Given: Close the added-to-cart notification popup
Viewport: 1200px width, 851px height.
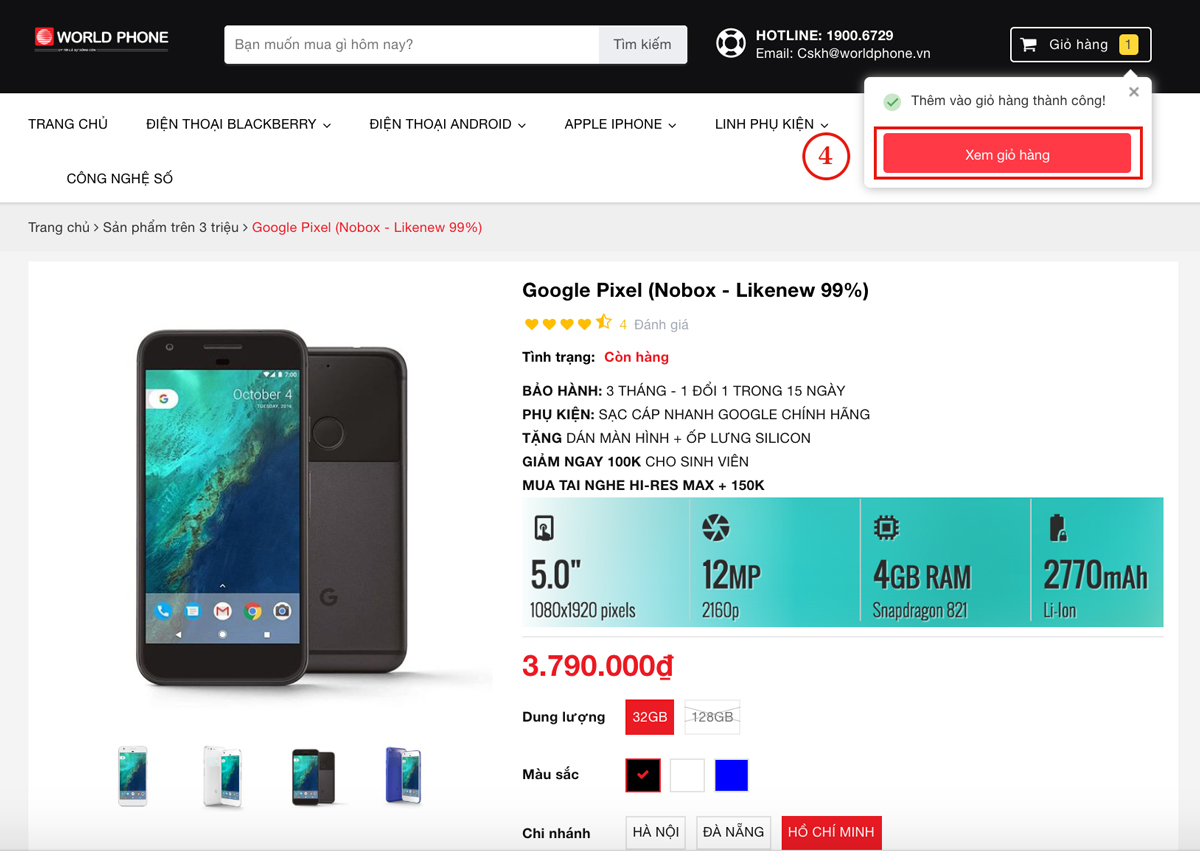Looking at the screenshot, I should pyautogui.click(x=1133, y=92).
